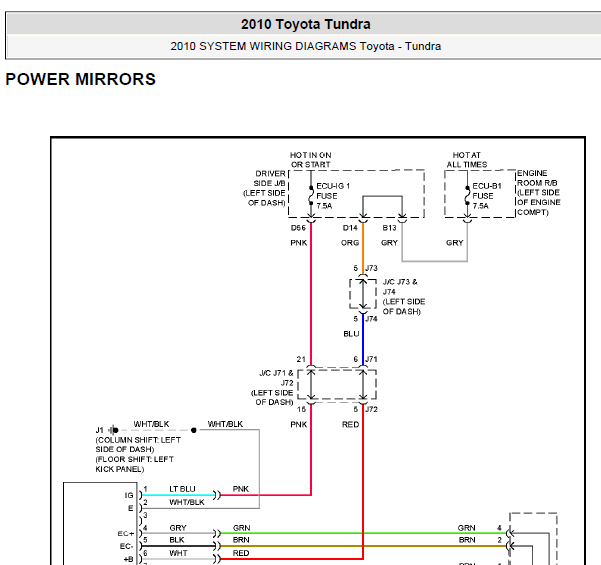This screenshot has width=601, height=565.
Task: Click the "HOT AT ALL TIMES" label
Action: click(x=467, y=160)
